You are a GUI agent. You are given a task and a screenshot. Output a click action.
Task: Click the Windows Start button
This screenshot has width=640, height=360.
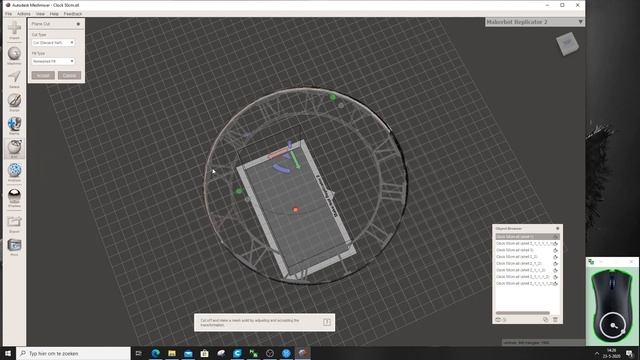(x=8, y=353)
